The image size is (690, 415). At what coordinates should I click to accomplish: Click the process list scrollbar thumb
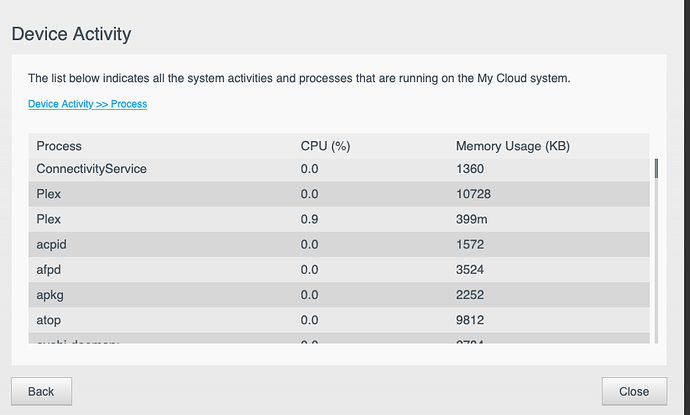656,167
